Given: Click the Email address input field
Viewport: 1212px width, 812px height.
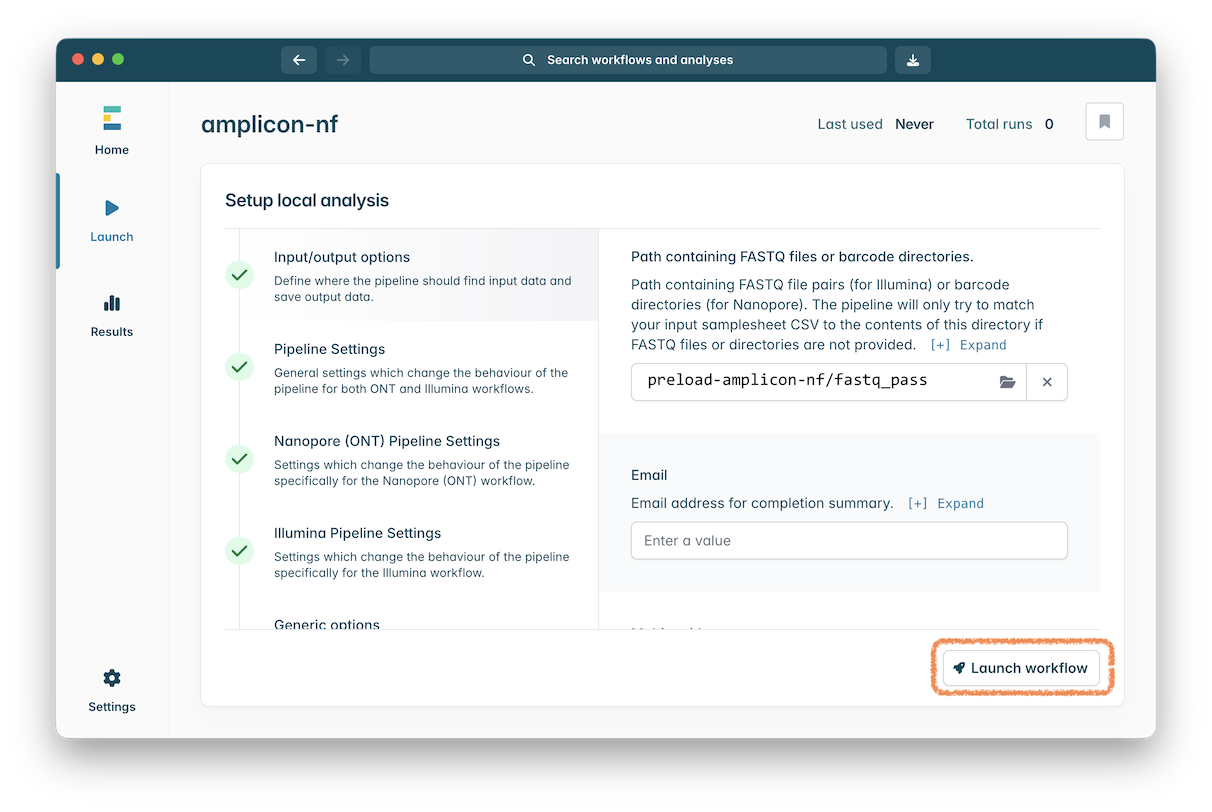Looking at the screenshot, I should 848,541.
